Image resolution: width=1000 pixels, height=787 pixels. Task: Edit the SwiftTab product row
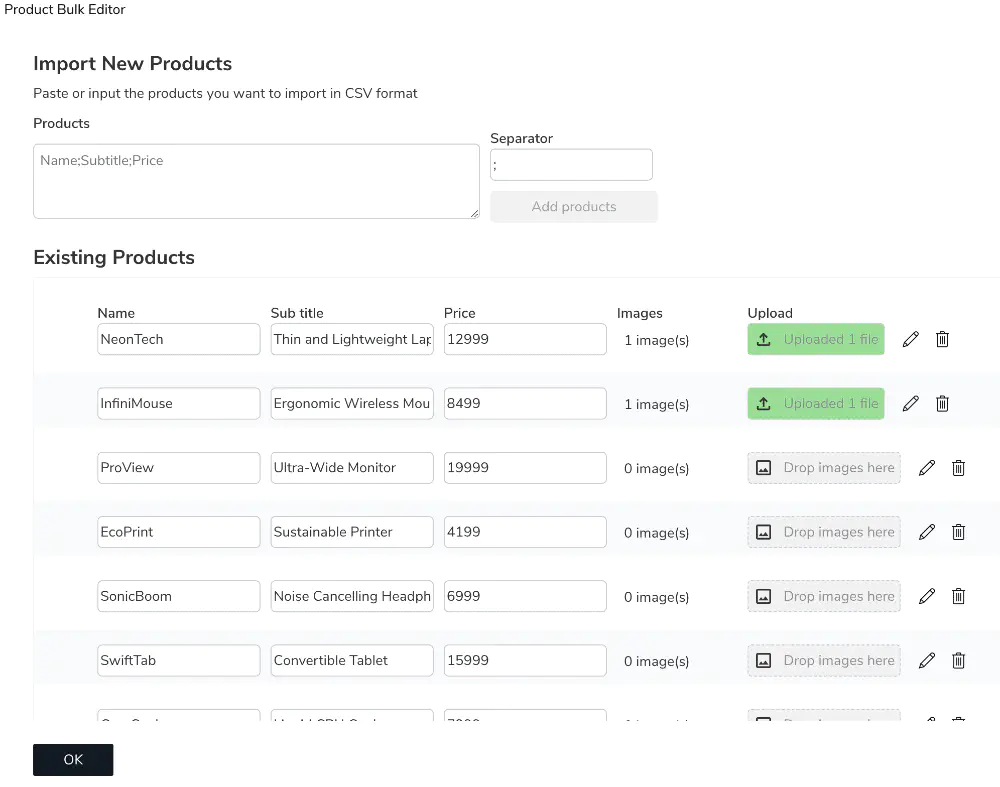(927, 660)
